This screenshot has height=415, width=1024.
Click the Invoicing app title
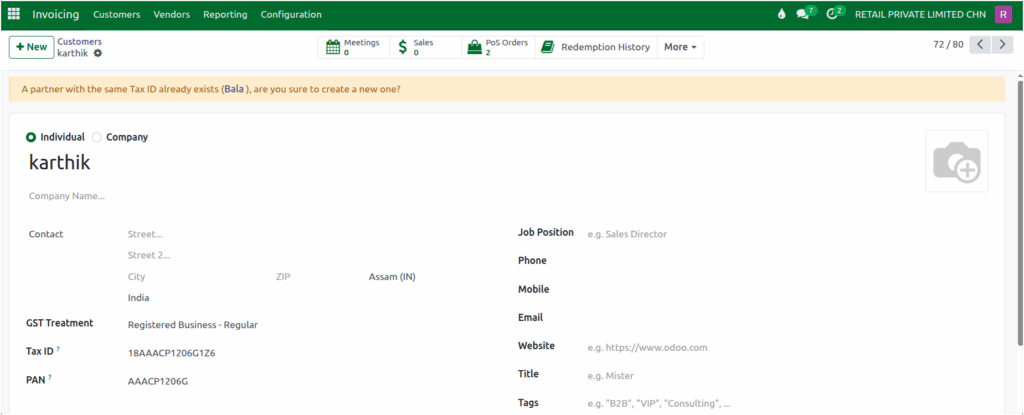coord(56,14)
